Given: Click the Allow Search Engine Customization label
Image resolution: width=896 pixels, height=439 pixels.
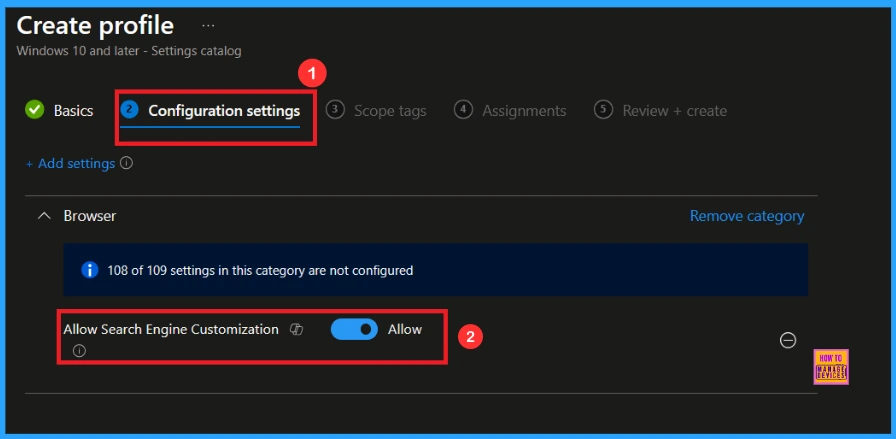Looking at the screenshot, I should tap(171, 329).
